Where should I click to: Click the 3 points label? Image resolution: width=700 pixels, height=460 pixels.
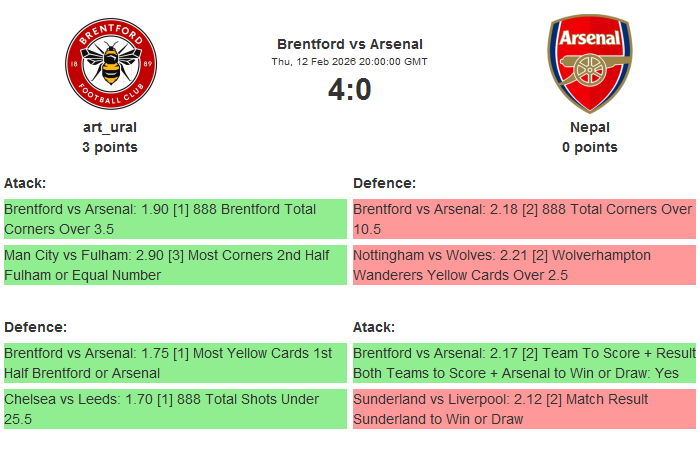pyautogui.click(x=110, y=147)
